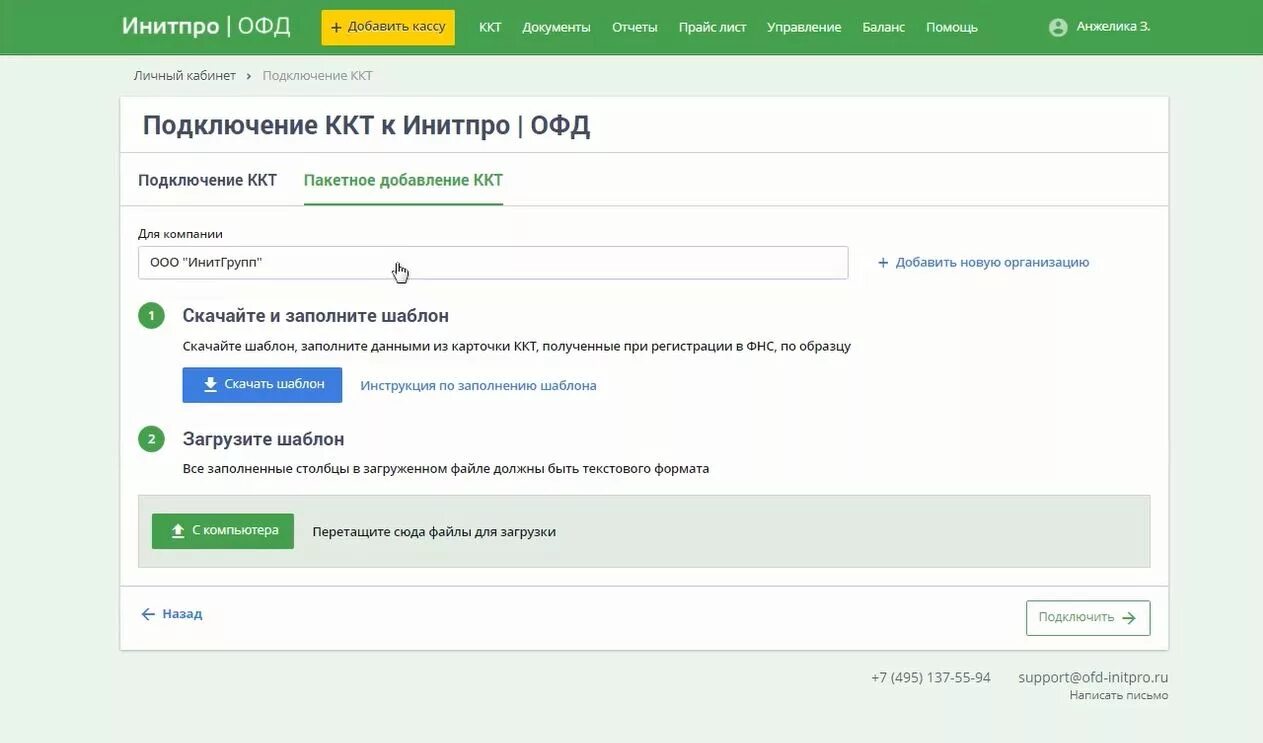1263x743 pixels.
Task: Click the plus icon in Добавить кассу
Action: coord(336,27)
